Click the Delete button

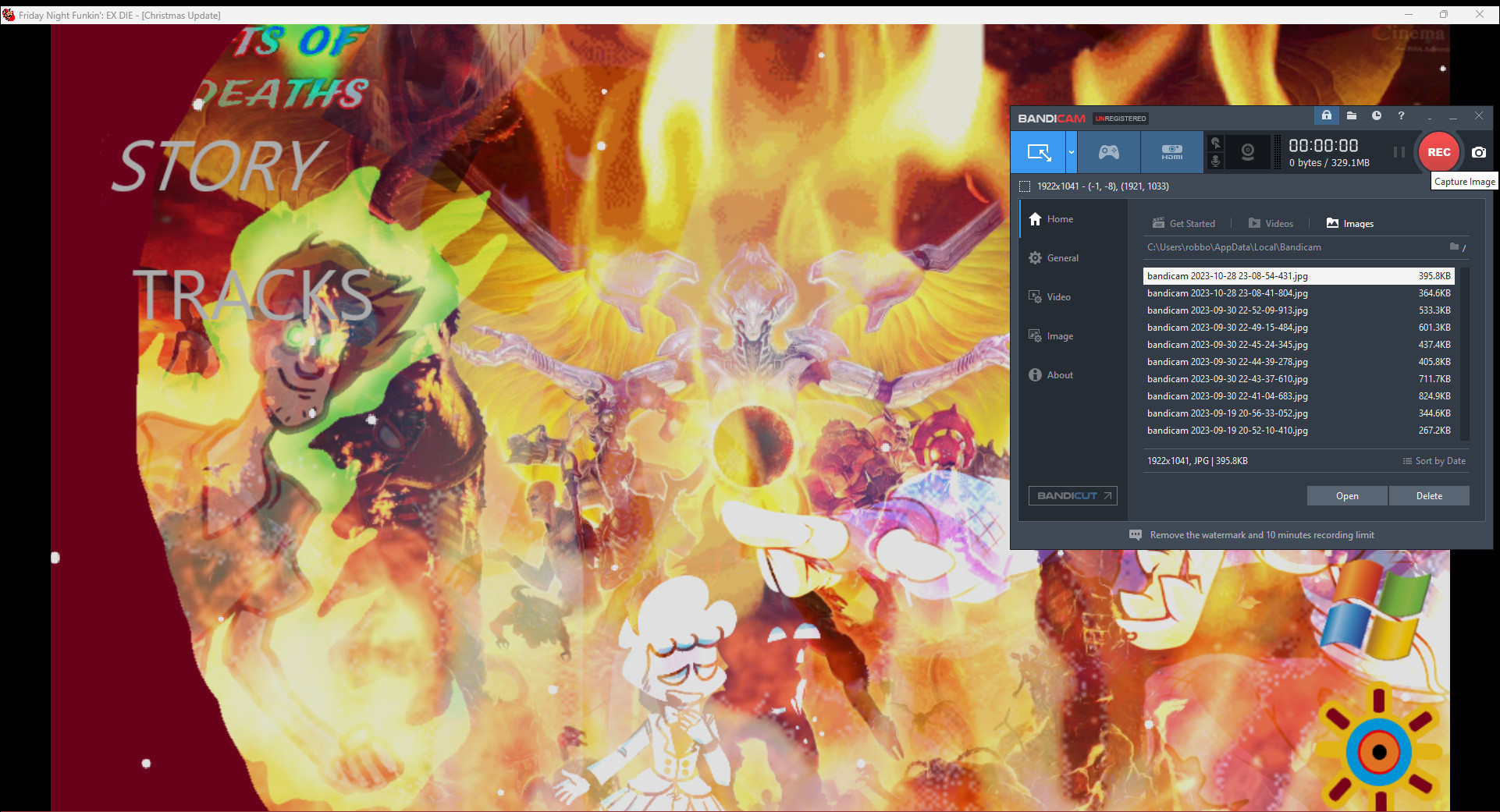(1429, 496)
